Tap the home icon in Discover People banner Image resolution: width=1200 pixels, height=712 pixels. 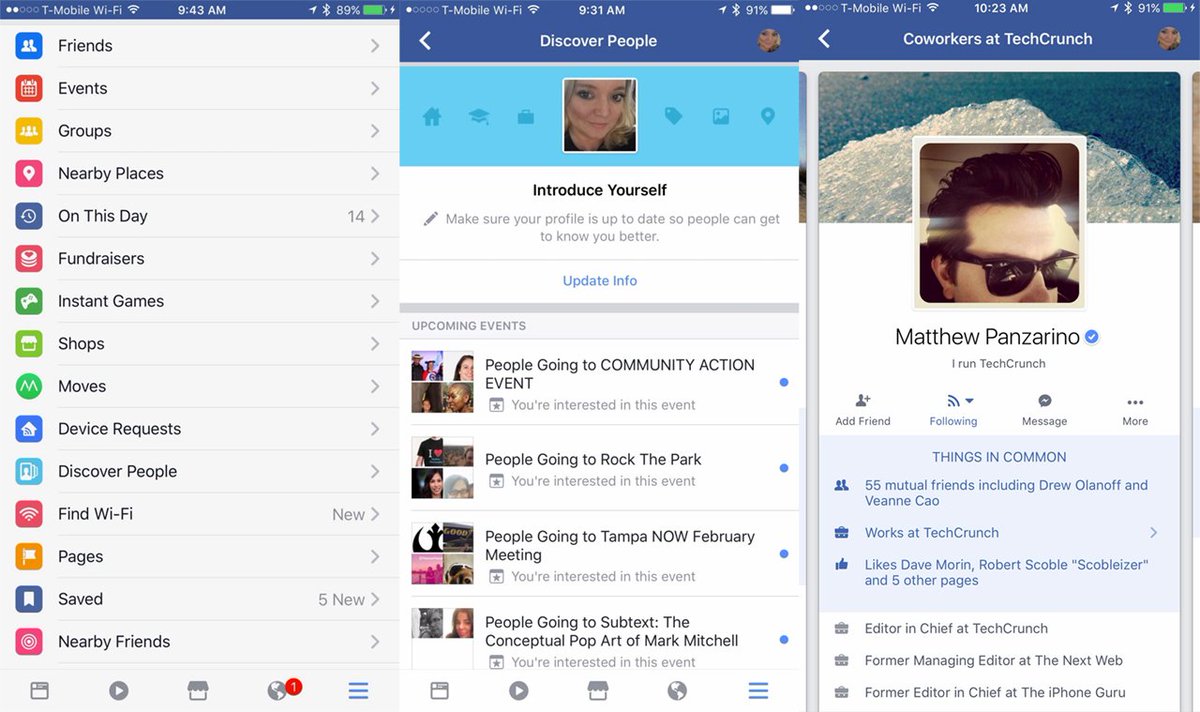432,117
